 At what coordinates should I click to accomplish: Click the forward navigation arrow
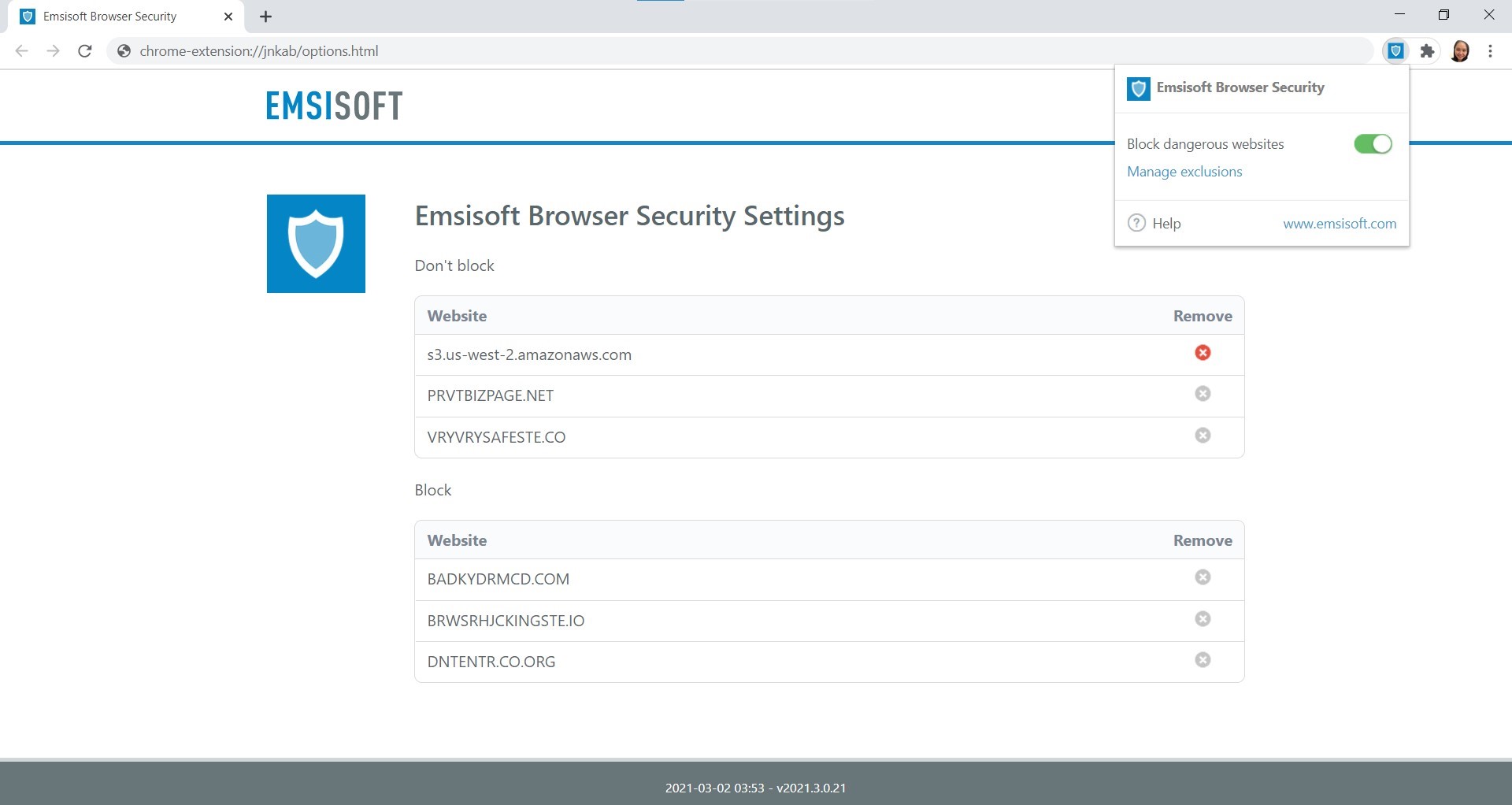click(53, 50)
